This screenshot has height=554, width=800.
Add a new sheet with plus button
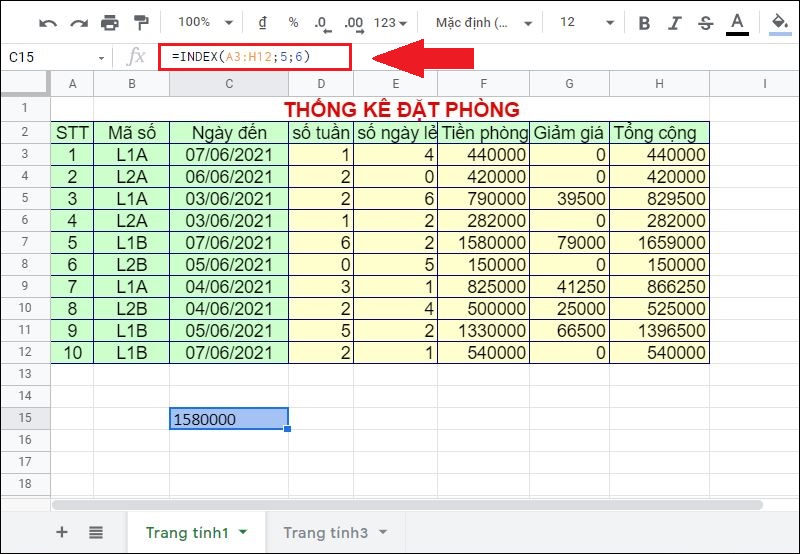(x=61, y=532)
